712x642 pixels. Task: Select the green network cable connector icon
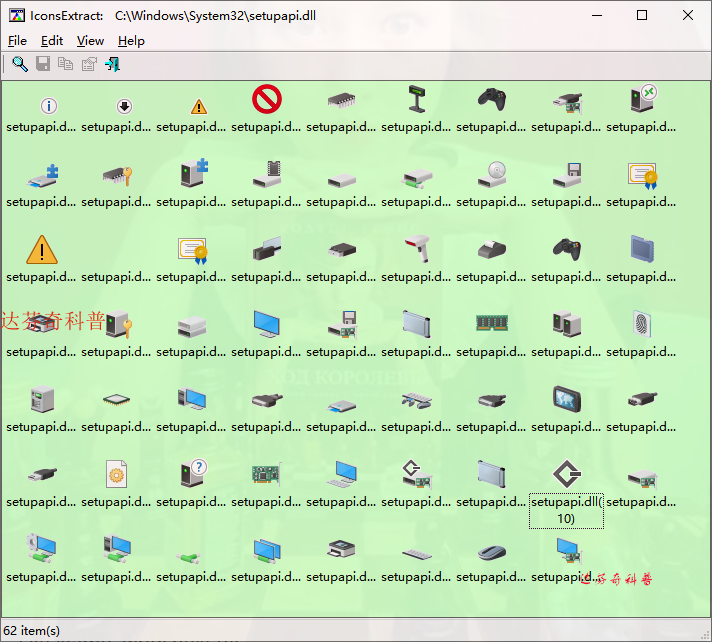[189, 558]
